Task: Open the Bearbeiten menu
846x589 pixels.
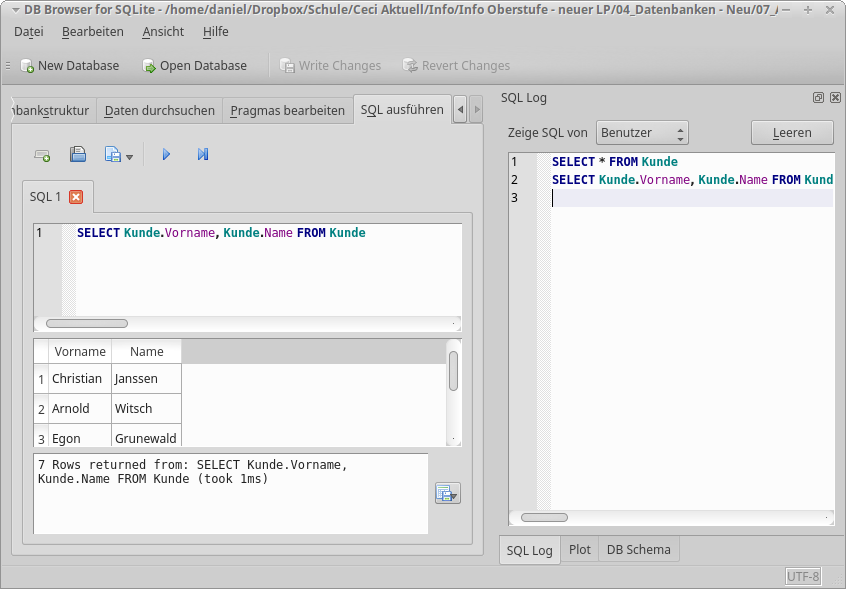Action: coord(93,31)
